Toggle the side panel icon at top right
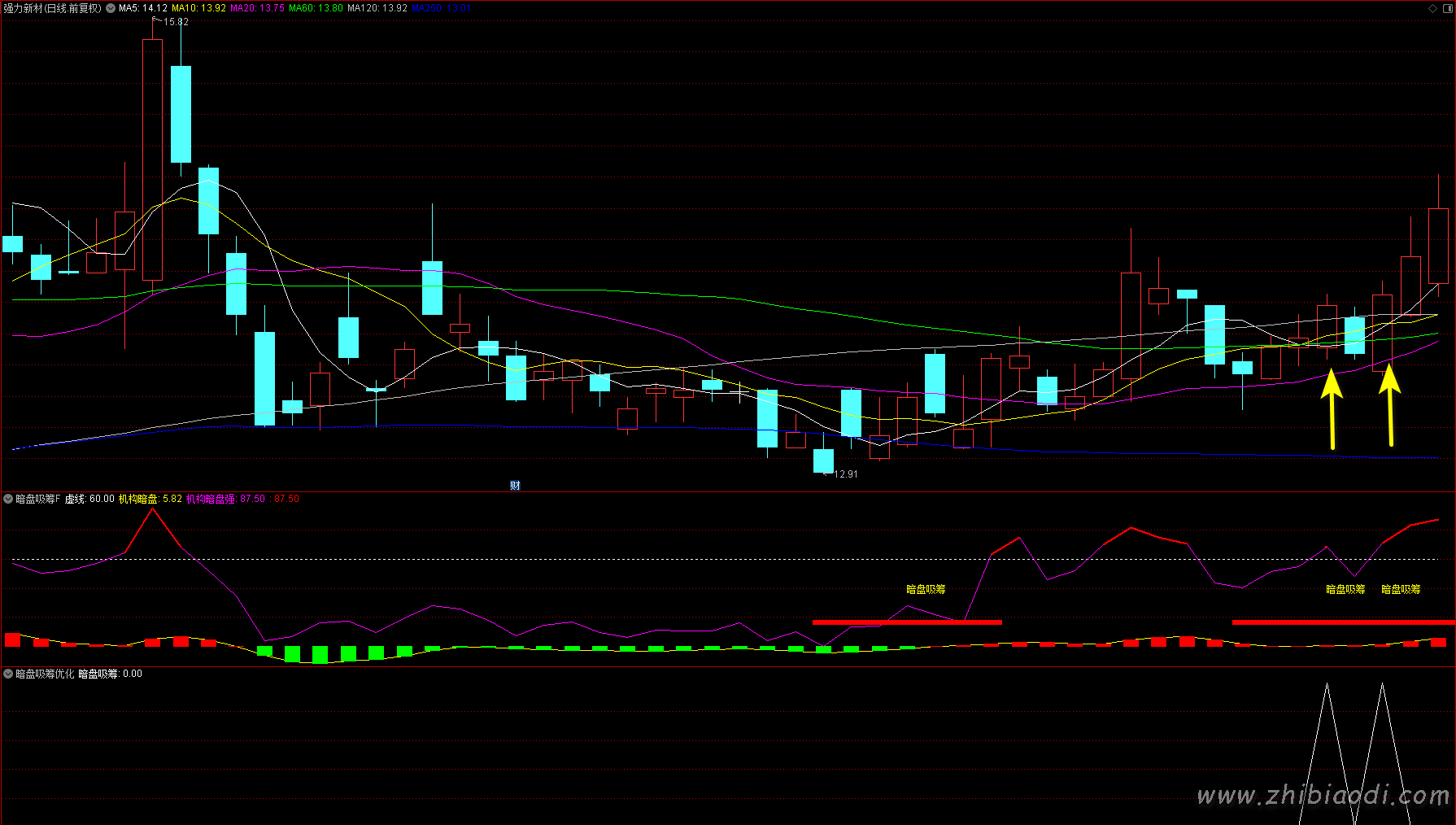 tap(1447, 8)
